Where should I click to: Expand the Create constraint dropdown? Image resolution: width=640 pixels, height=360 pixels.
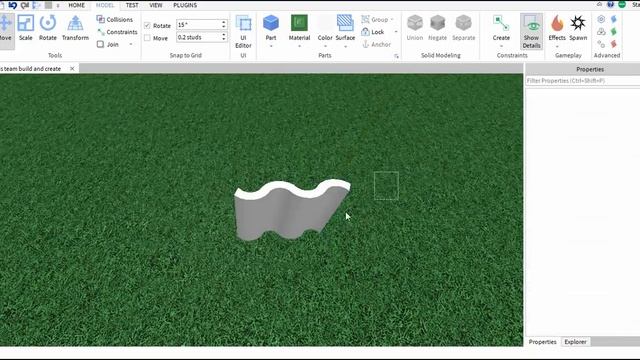pyautogui.click(x=501, y=46)
